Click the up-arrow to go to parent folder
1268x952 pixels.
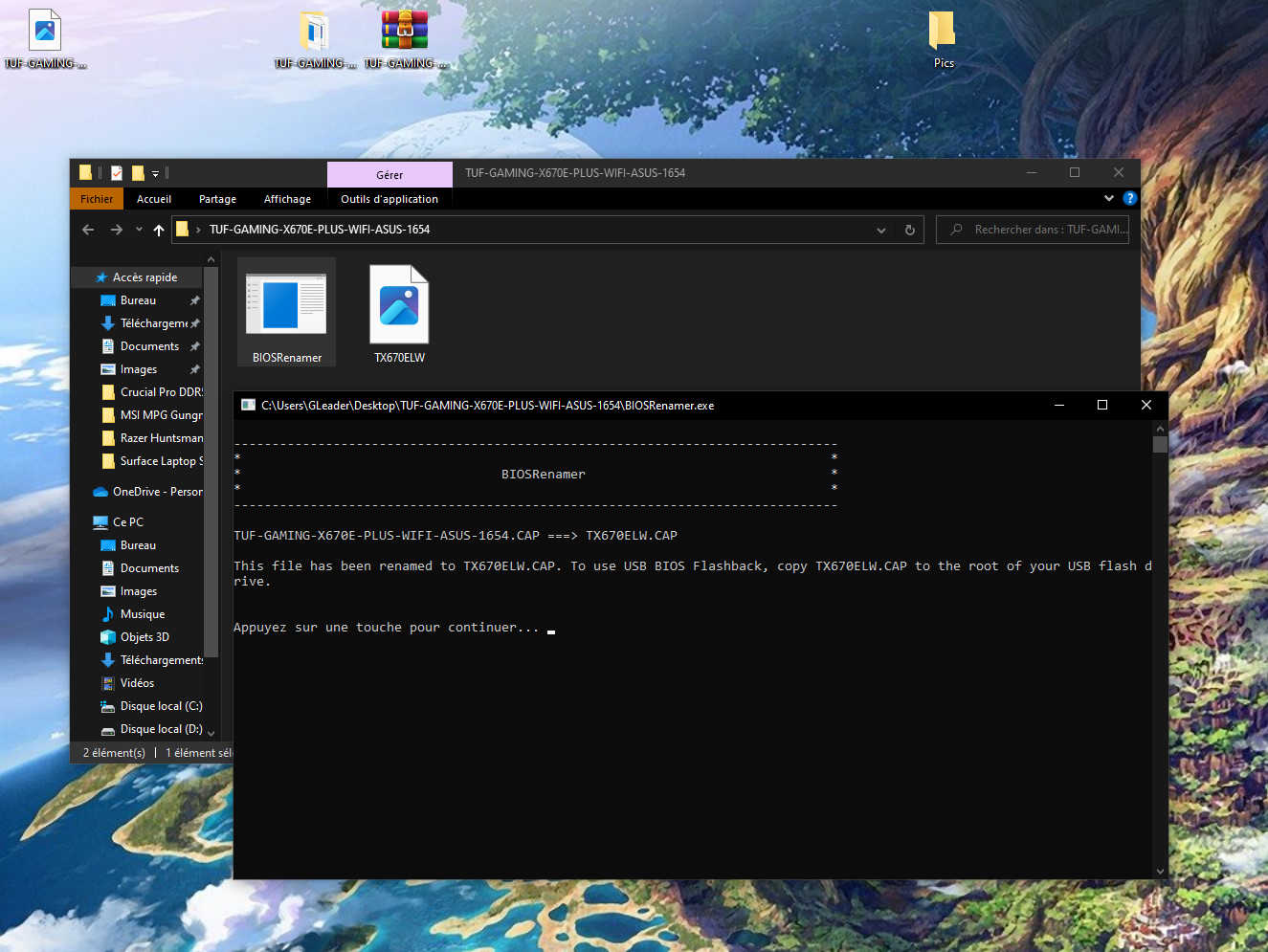(159, 230)
